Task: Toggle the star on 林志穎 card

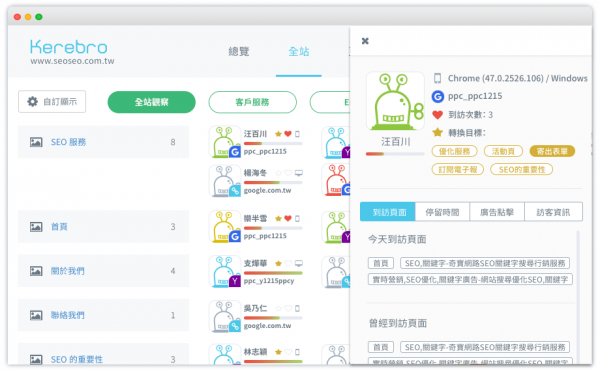Action: point(278,352)
